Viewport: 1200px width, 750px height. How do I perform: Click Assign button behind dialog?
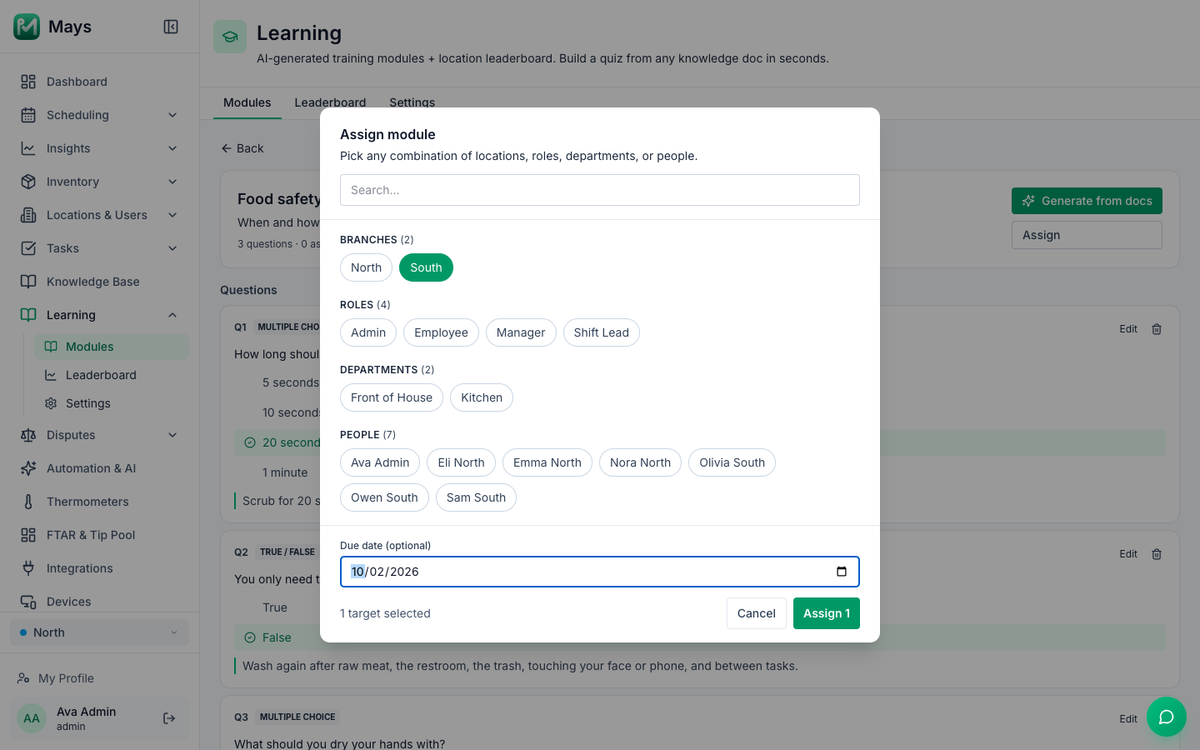[1087, 235]
